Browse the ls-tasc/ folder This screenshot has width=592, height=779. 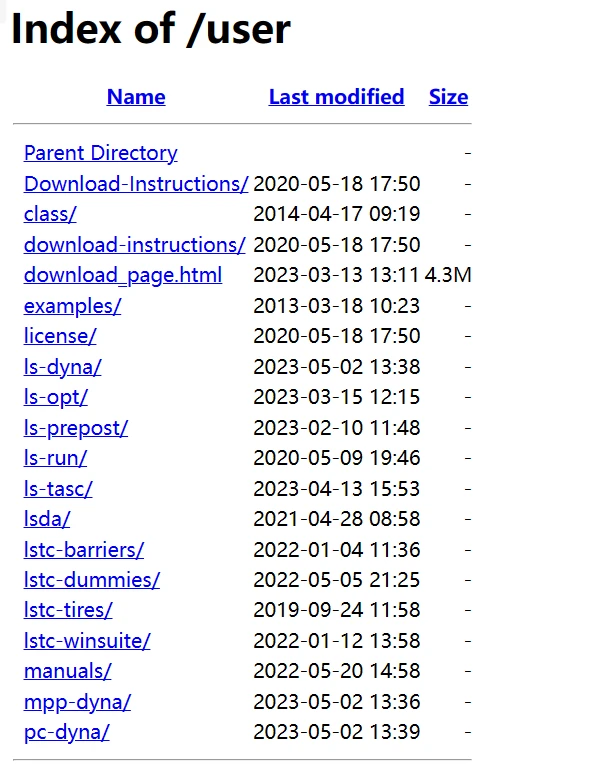[x=58, y=489]
